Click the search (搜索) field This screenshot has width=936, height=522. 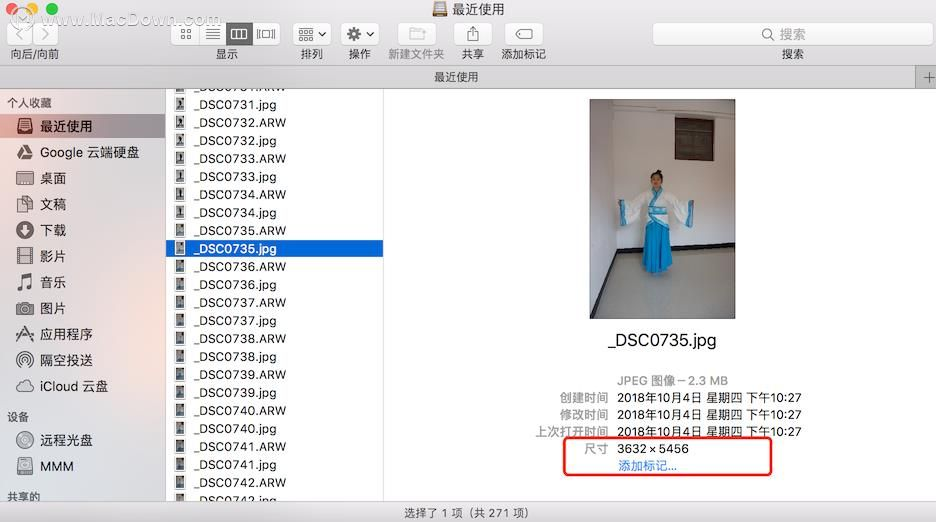tap(792, 34)
